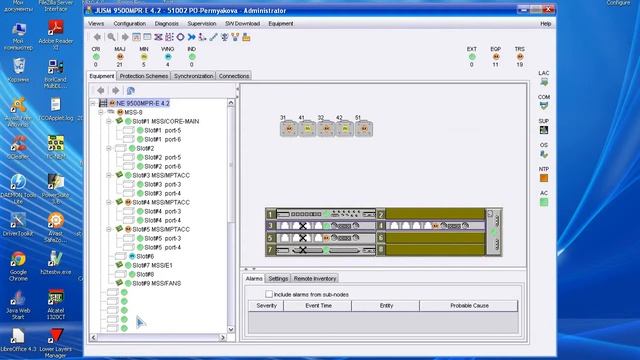Click the blue double-chevron toolbar icon
Viewport: 640px width, 360px height.
(x=191, y=37)
